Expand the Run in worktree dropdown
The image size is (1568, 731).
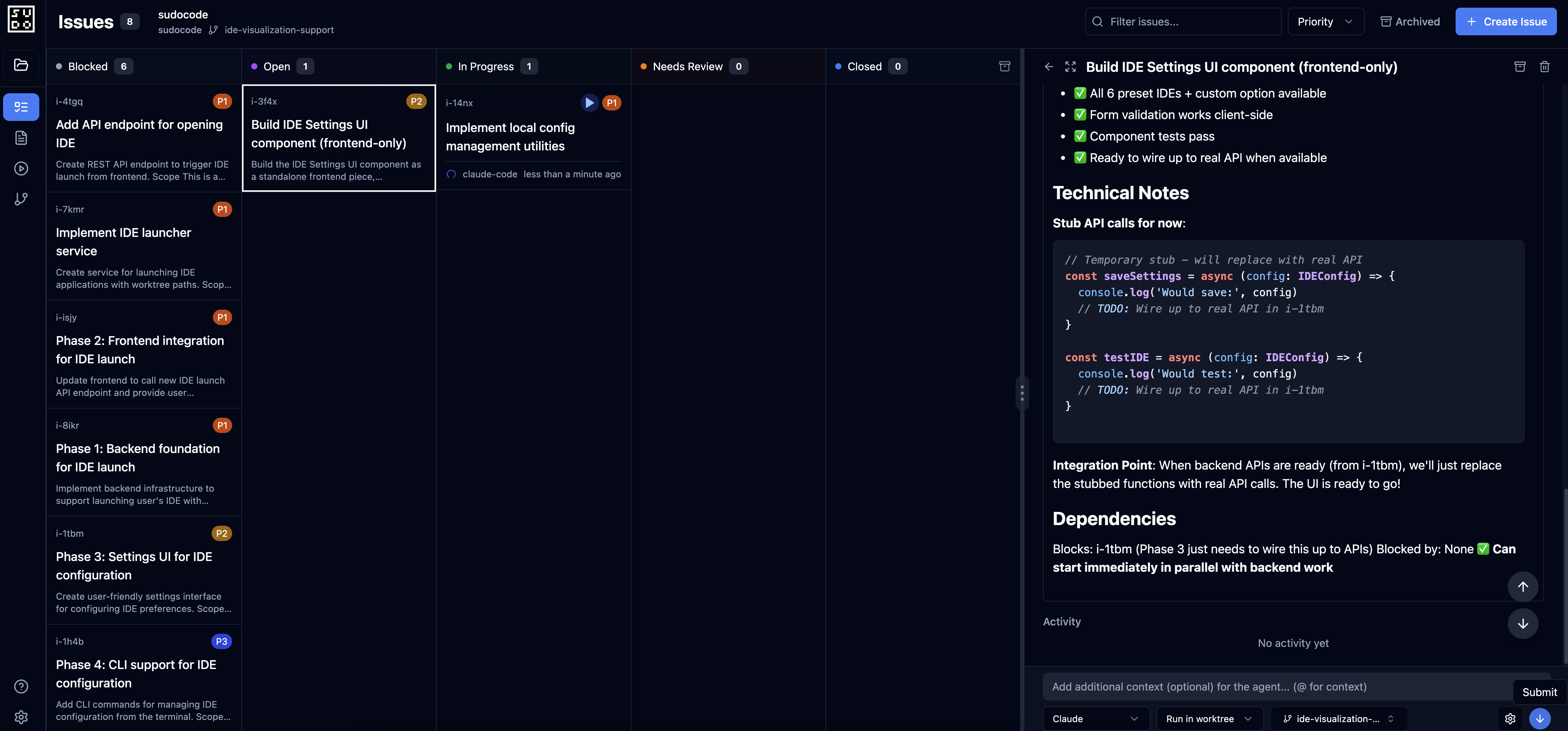[x=1209, y=718]
